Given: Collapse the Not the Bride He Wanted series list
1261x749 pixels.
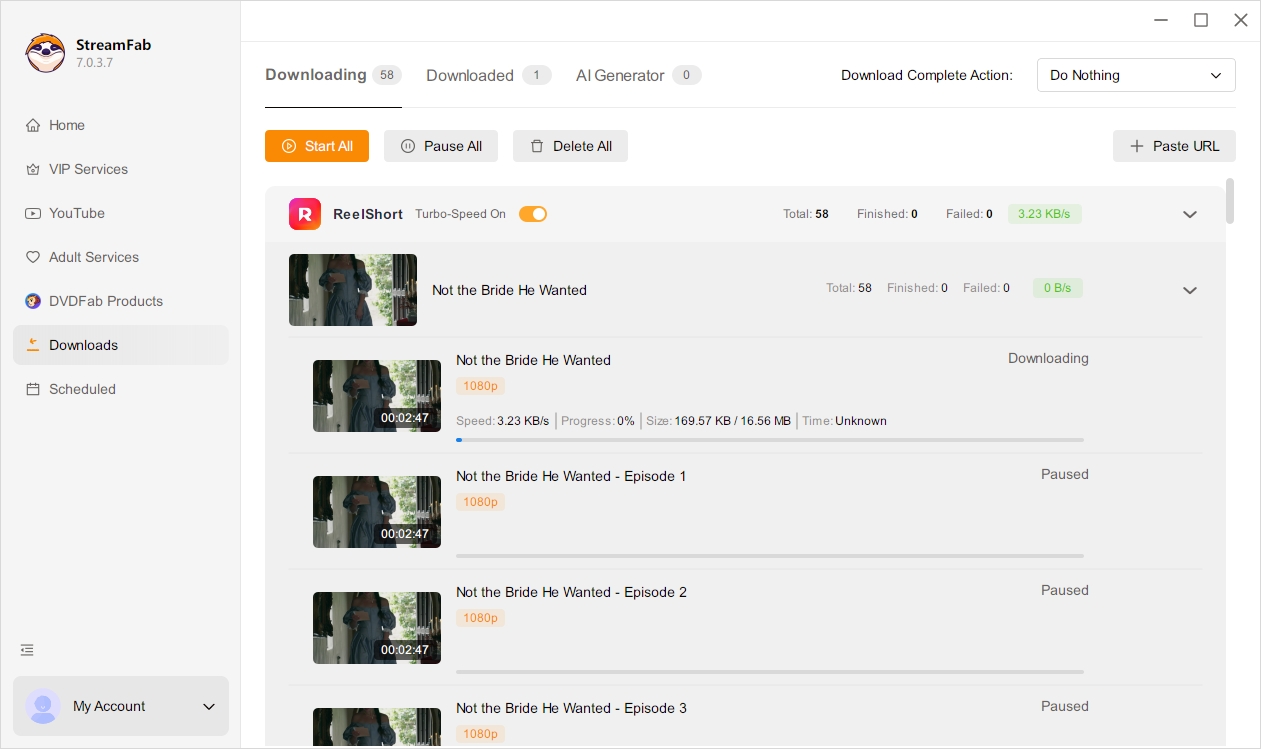Looking at the screenshot, I should 1190,290.
